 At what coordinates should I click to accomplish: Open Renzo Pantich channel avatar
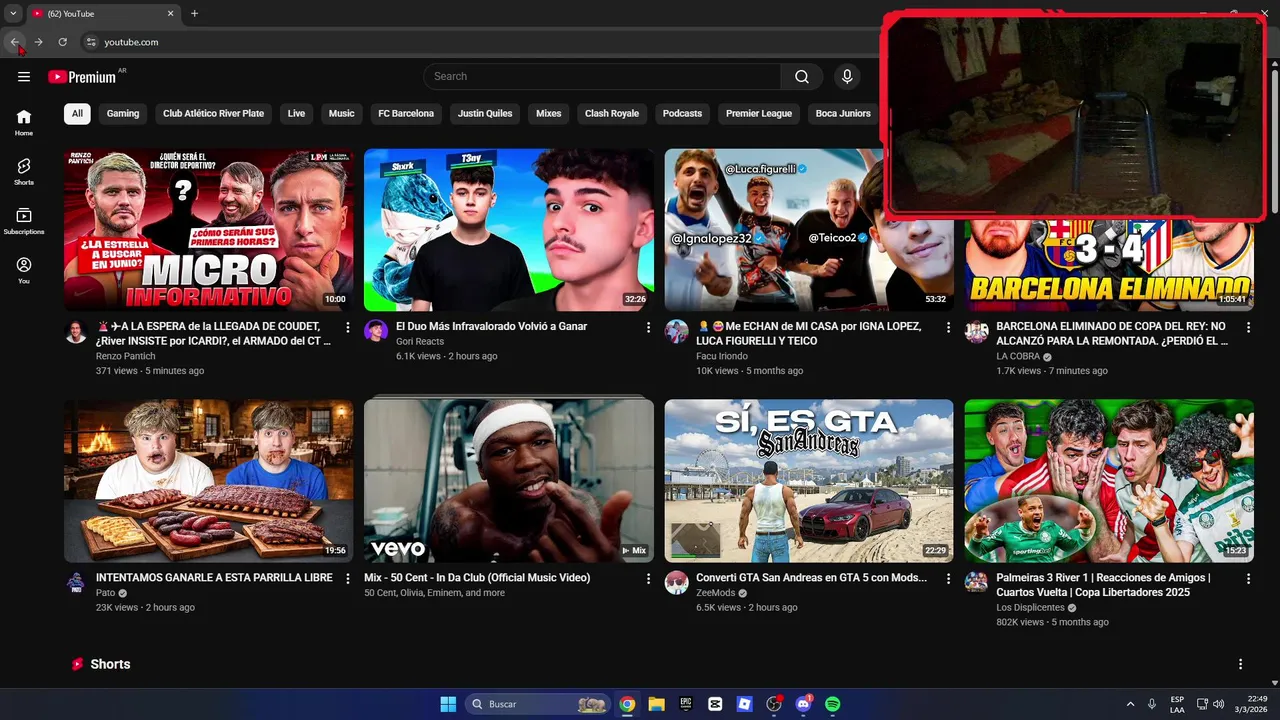(76, 332)
